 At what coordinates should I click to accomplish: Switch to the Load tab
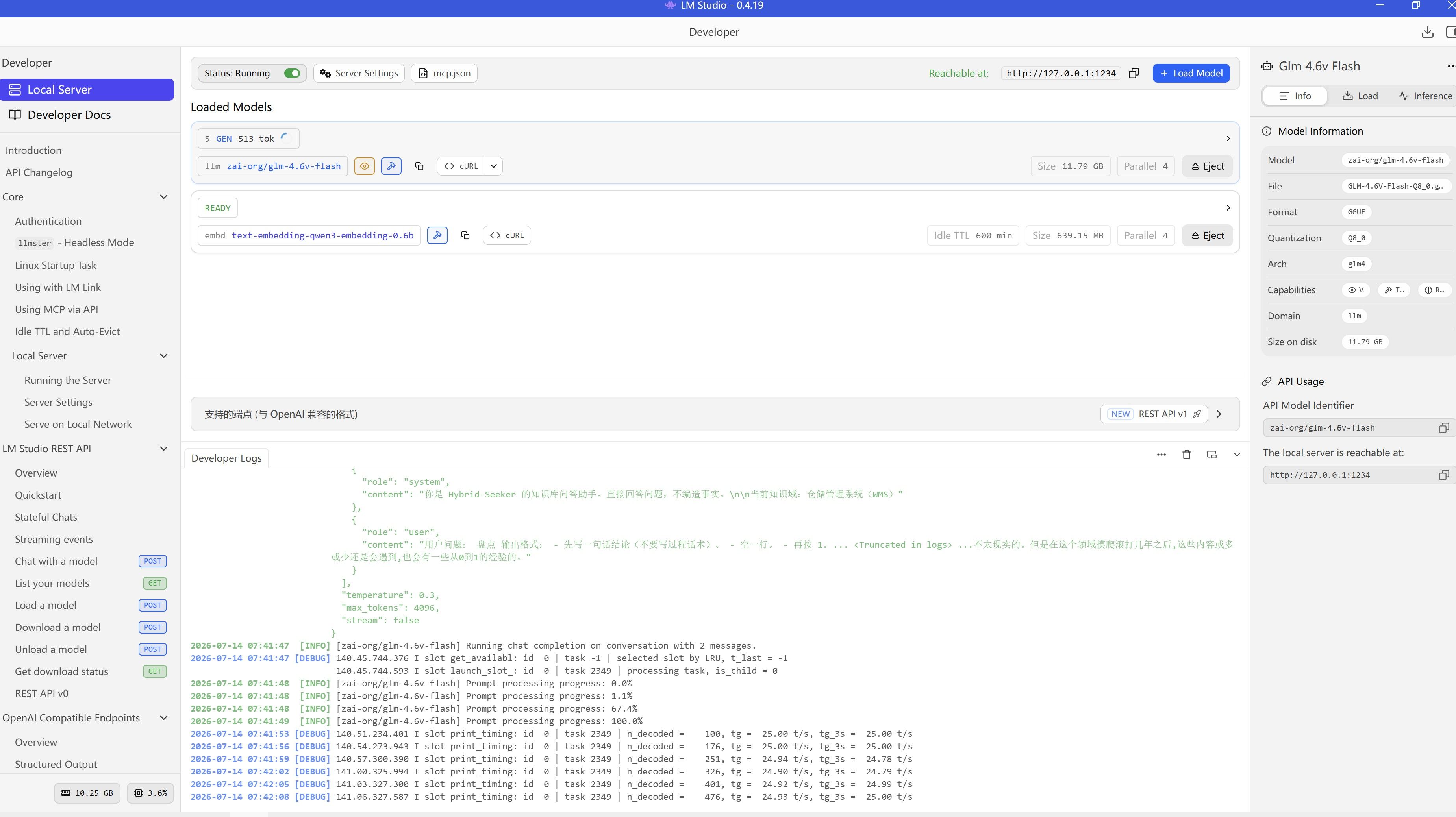(1360, 96)
